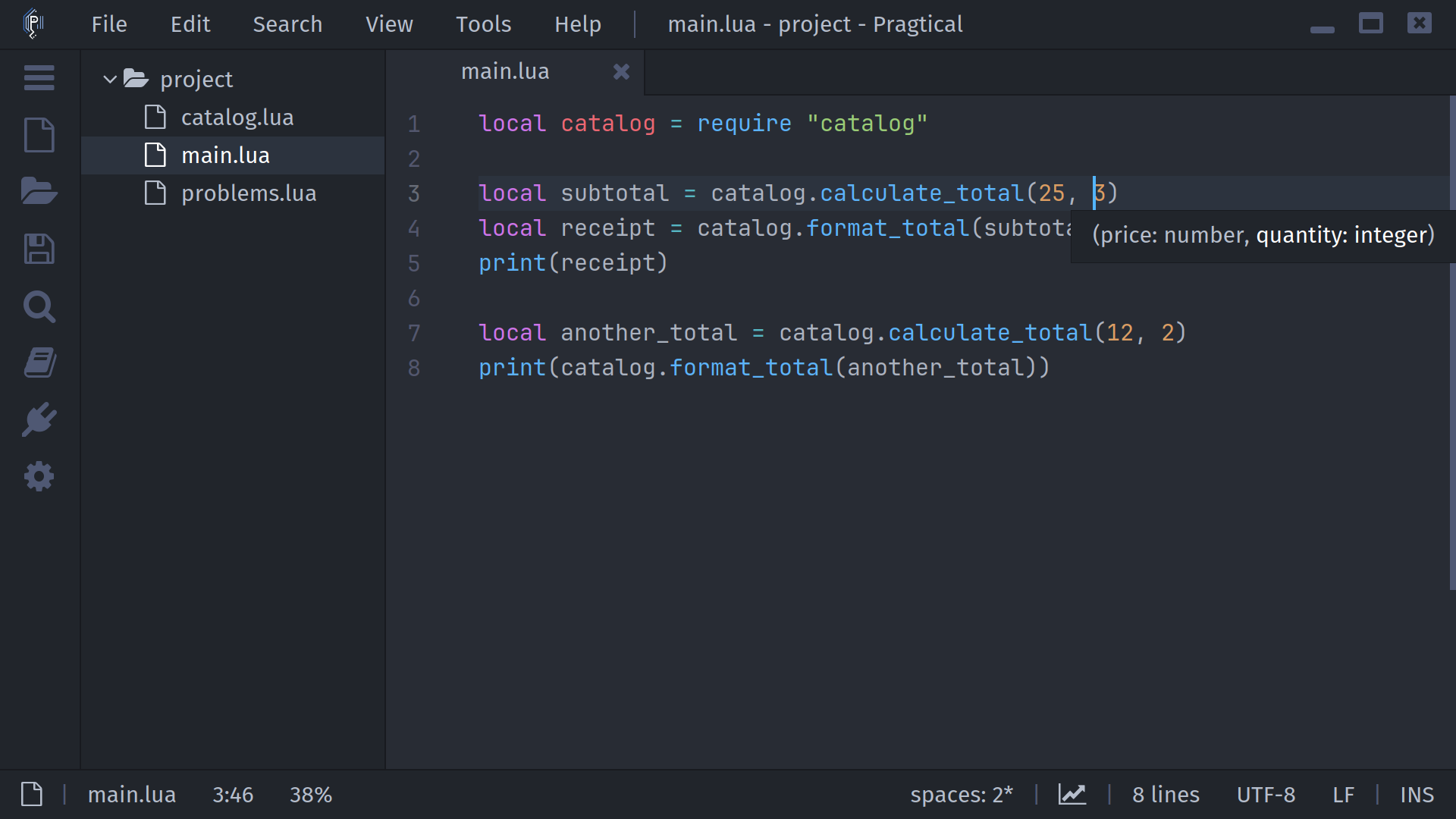
Task: Click the editor vertical scrollbar
Action: pos(1452,343)
